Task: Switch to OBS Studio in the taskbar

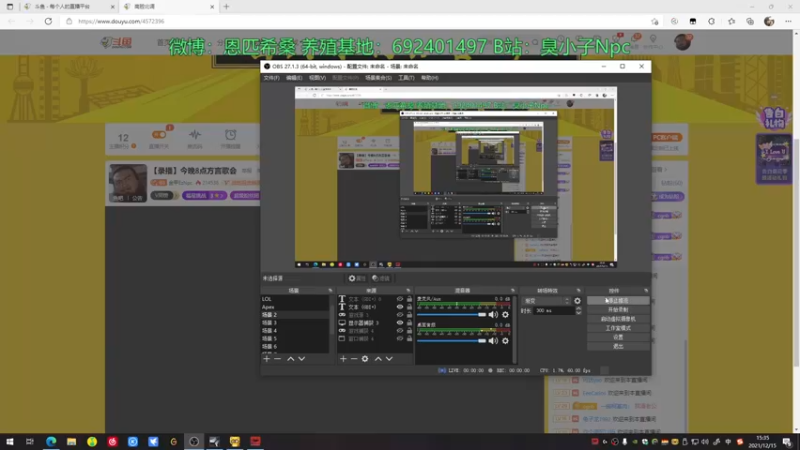Action: point(194,441)
